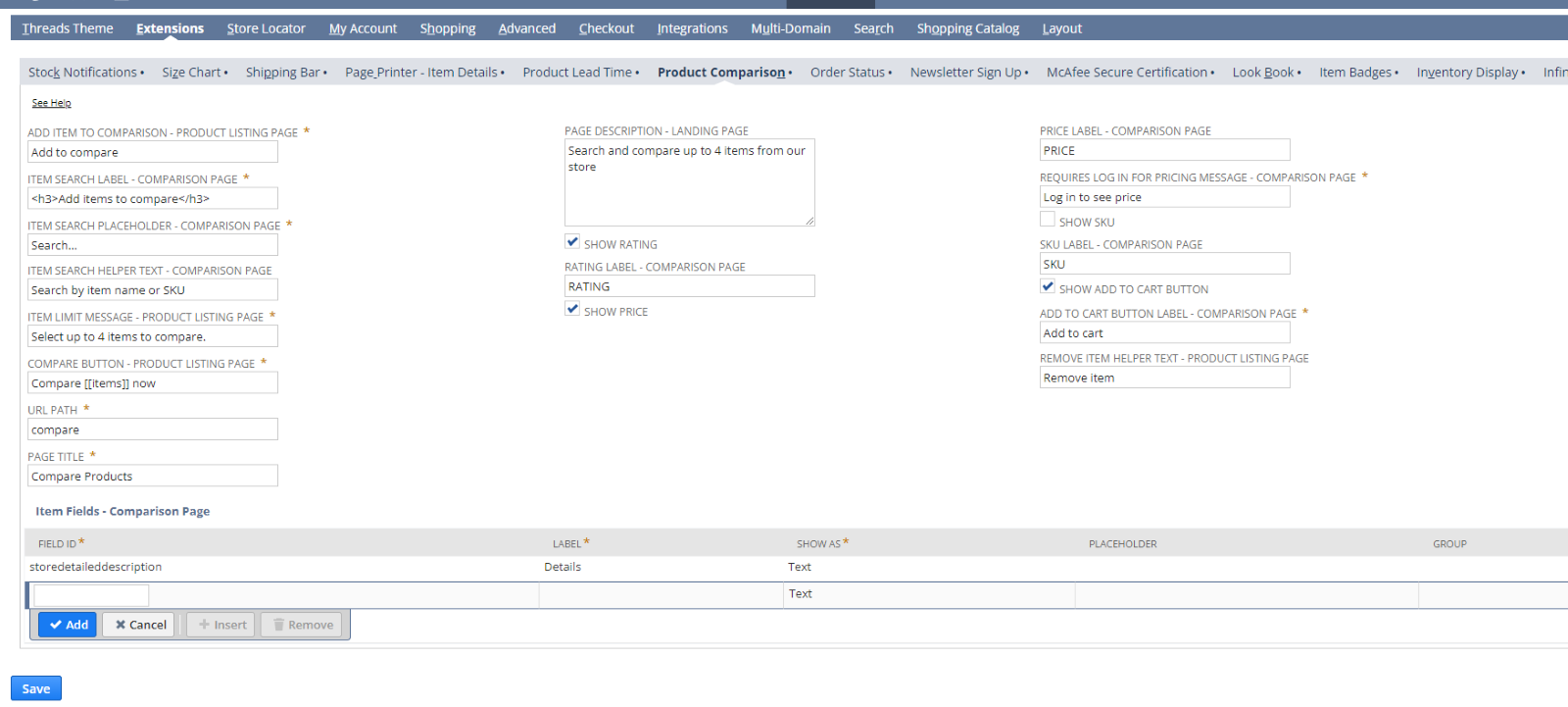Image resolution: width=1568 pixels, height=707 pixels.
Task: Uncheck the Show Price checkbox
Action: tap(572, 309)
